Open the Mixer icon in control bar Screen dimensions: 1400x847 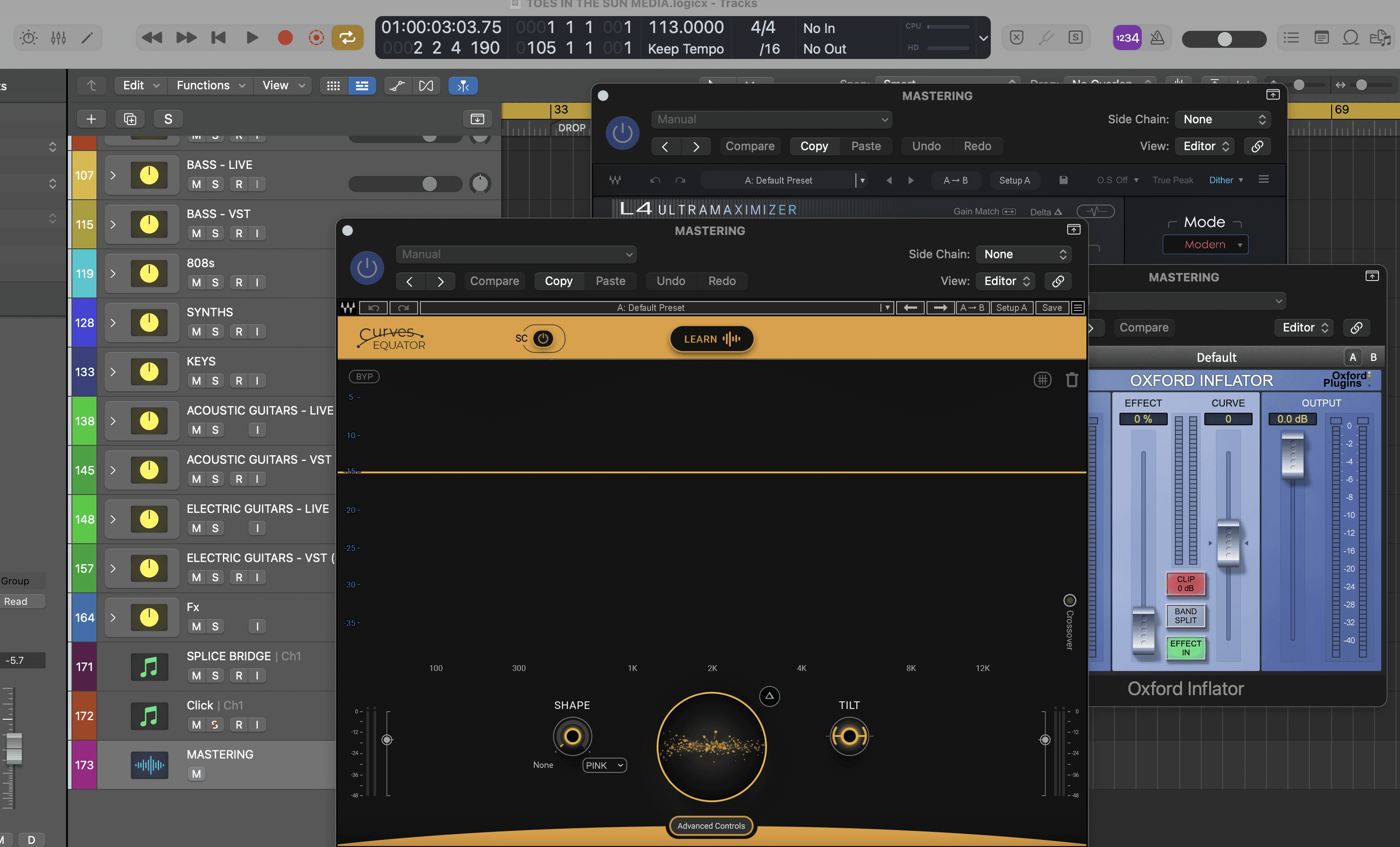click(x=59, y=38)
